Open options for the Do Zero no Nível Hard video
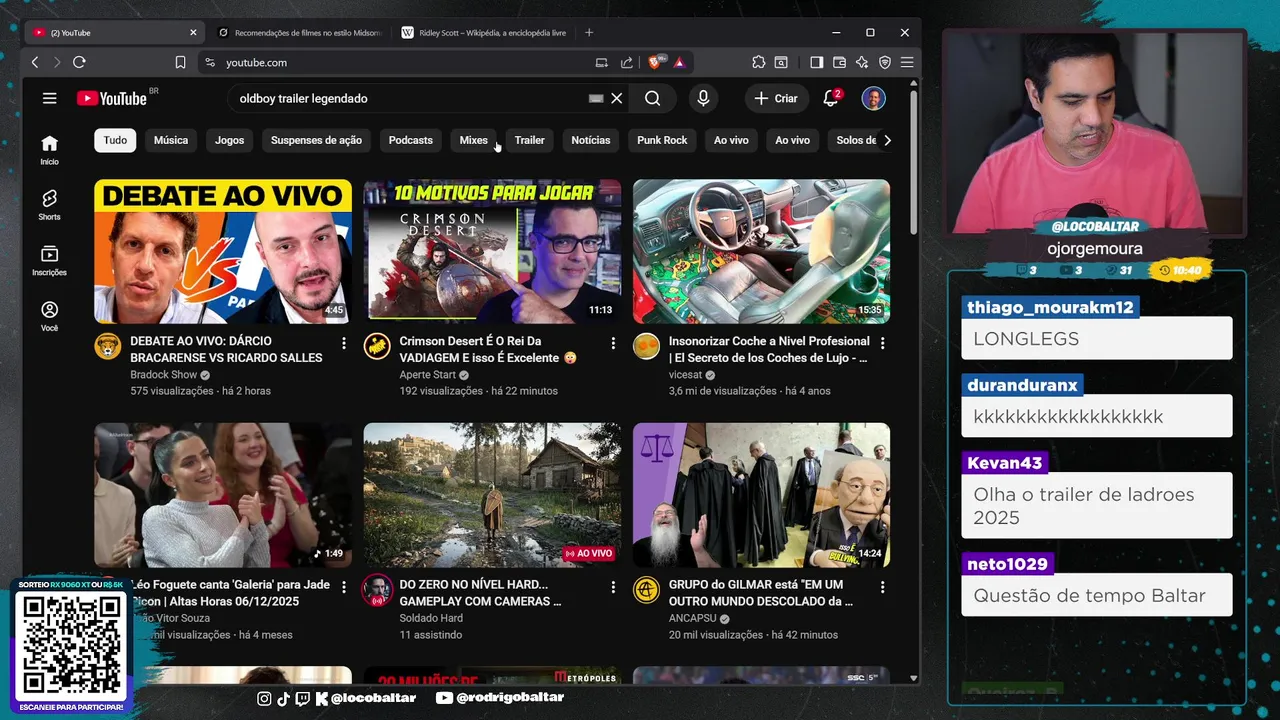This screenshot has height=720, width=1280. (x=613, y=587)
